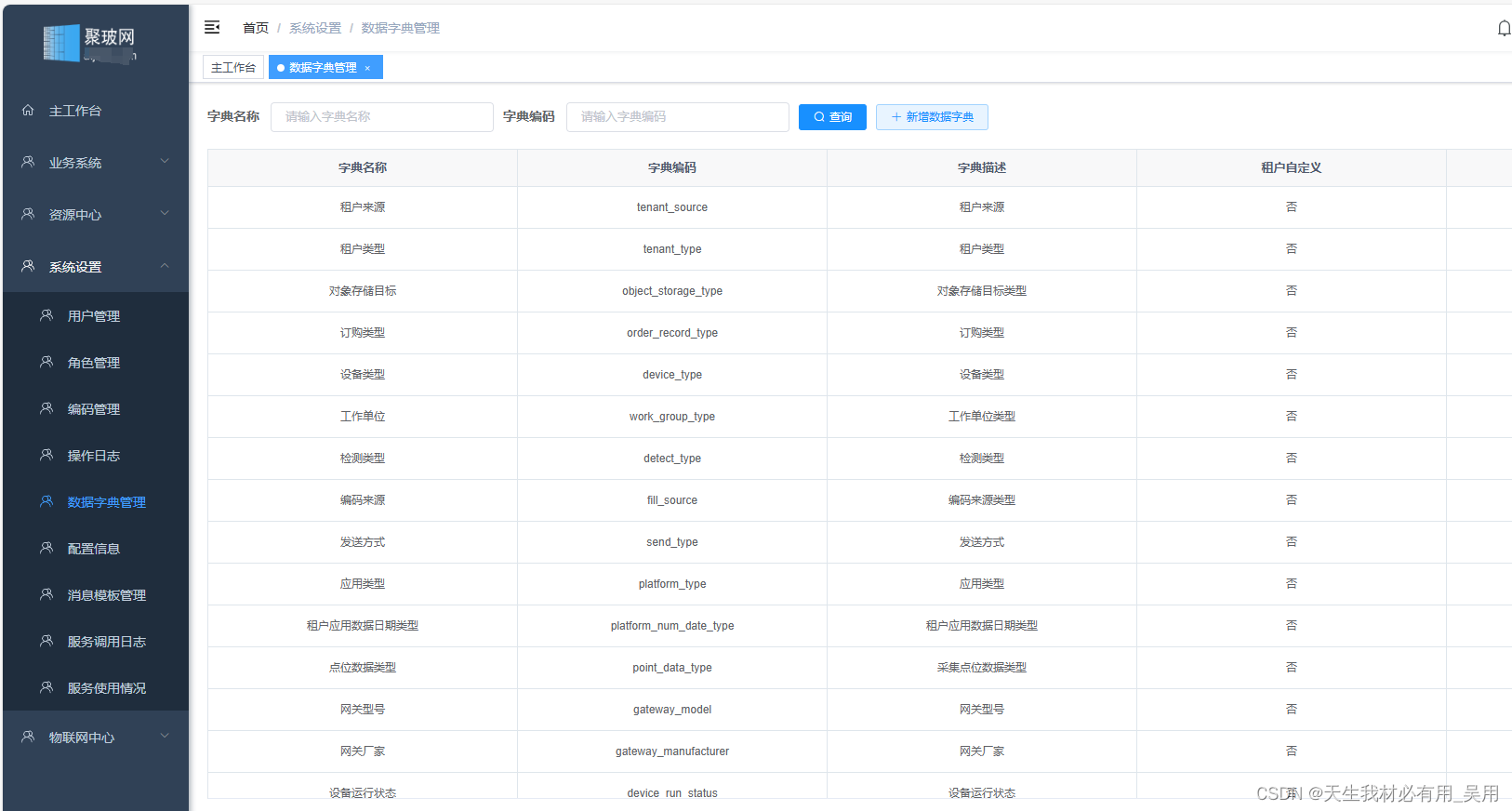The height and width of the screenshot is (811, 1512).
Task: Select the tenant_source cell
Action: (x=672, y=207)
